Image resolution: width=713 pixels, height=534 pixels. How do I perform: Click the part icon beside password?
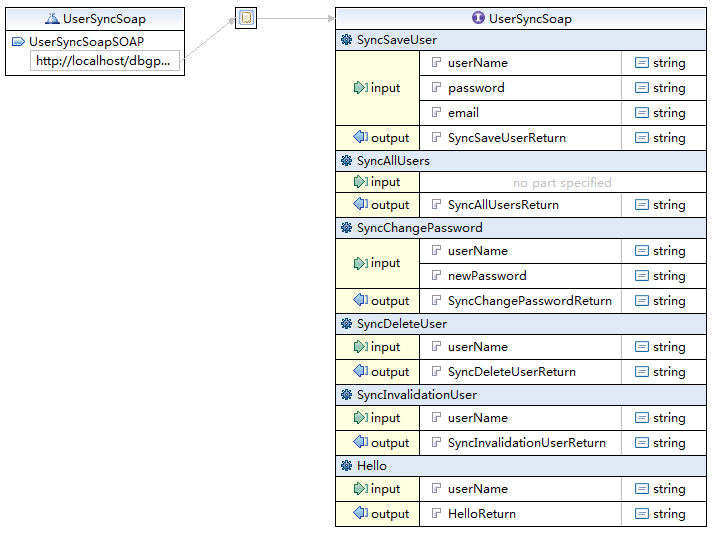point(436,87)
